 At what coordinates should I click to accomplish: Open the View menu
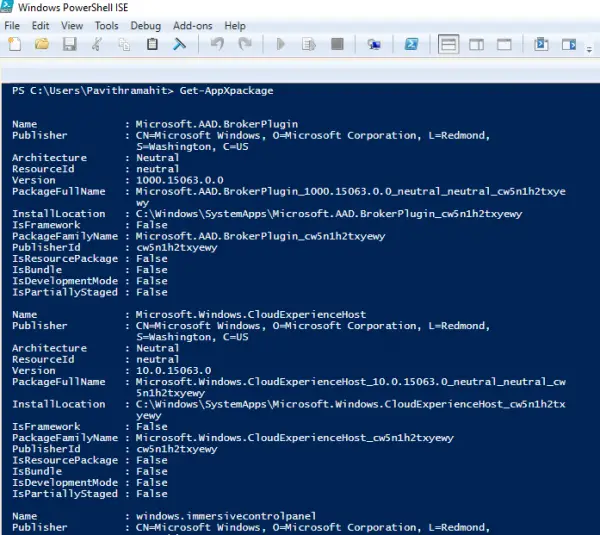point(72,26)
